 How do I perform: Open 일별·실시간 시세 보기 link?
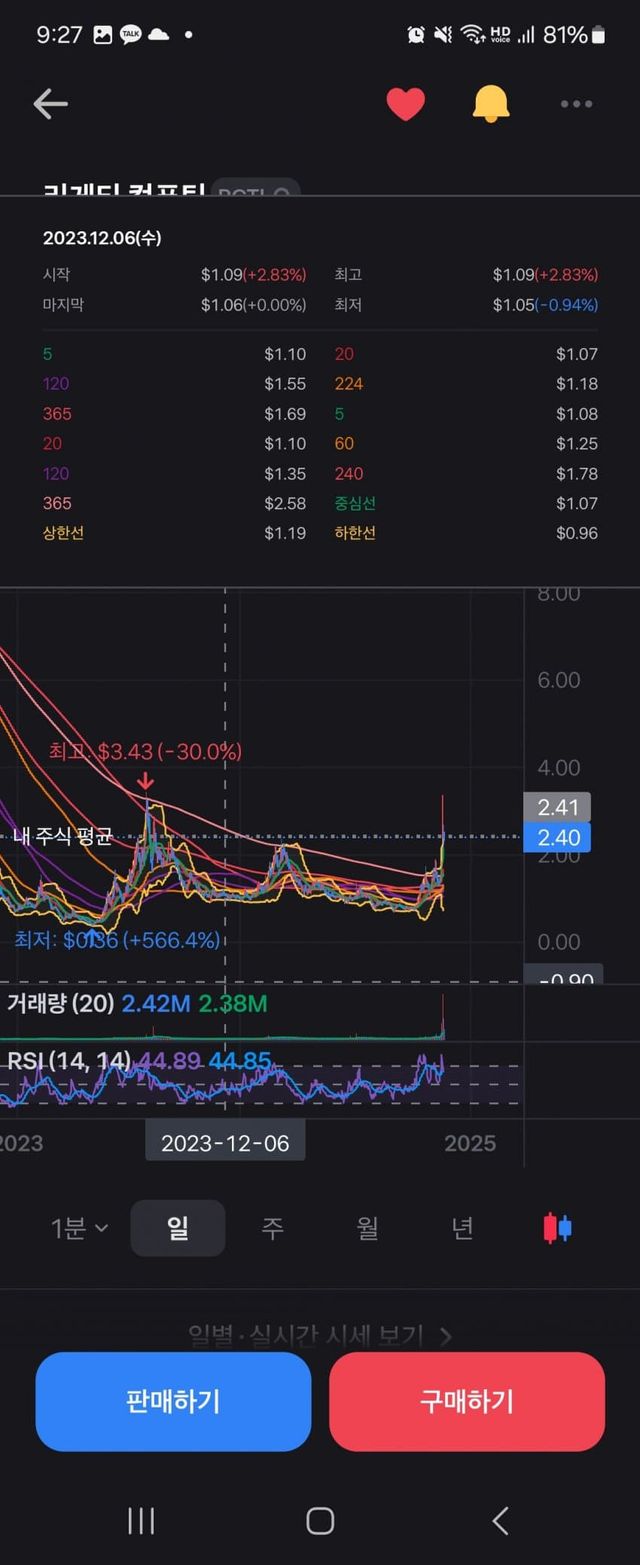coord(320,1335)
